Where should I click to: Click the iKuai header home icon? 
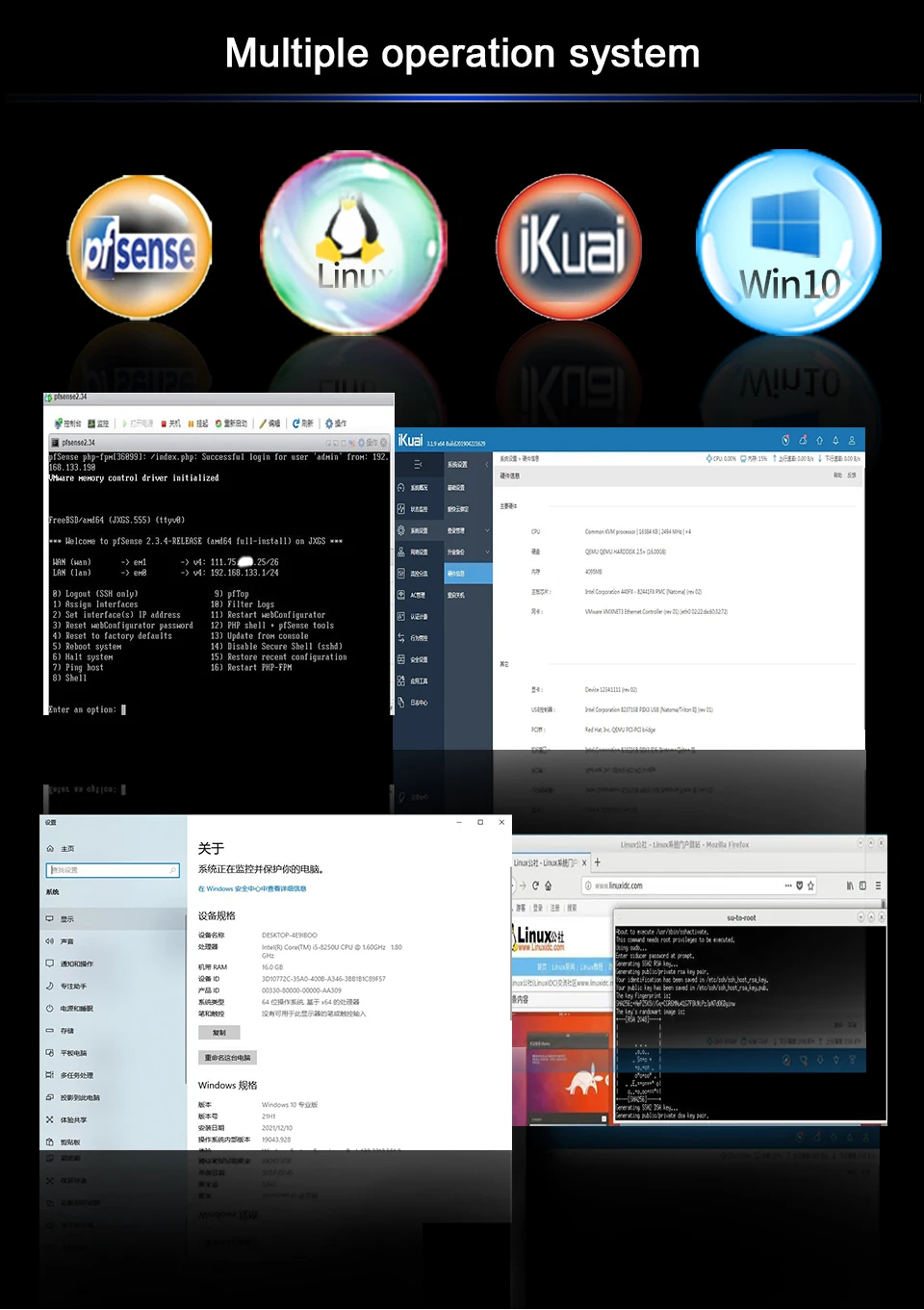(x=819, y=440)
